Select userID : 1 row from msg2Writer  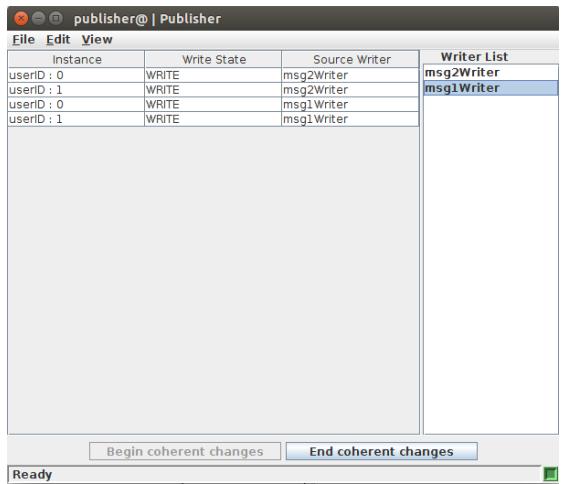(213, 90)
